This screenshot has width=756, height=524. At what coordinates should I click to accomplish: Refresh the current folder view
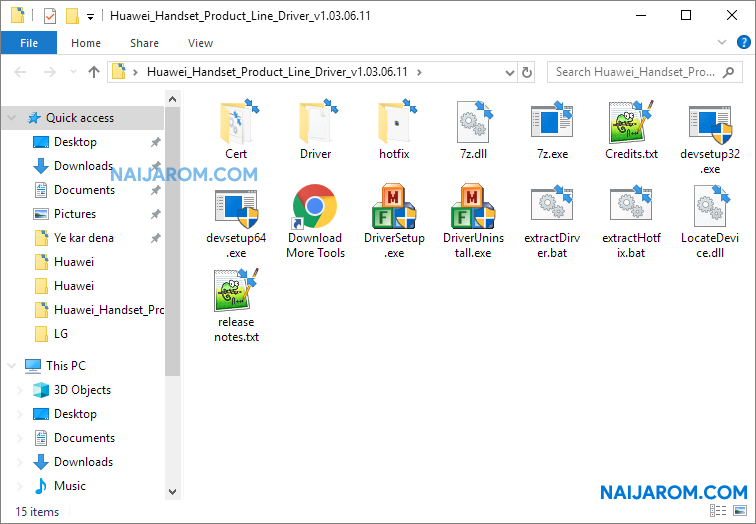click(526, 72)
